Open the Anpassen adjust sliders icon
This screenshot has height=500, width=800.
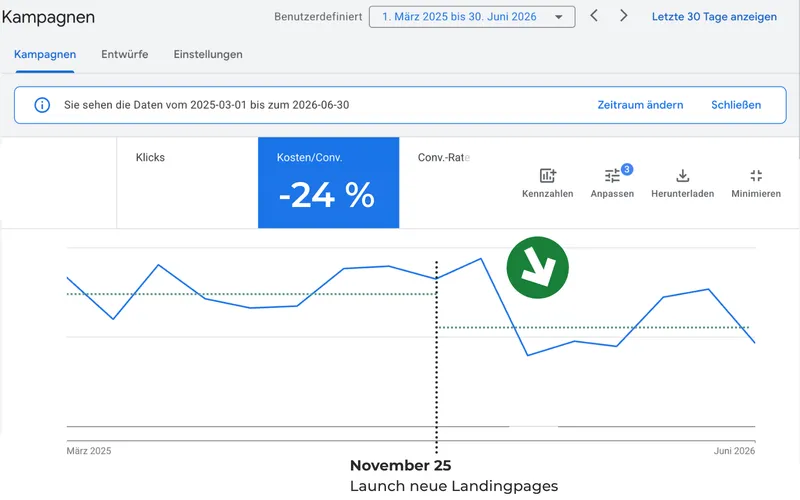[x=612, y=176]
